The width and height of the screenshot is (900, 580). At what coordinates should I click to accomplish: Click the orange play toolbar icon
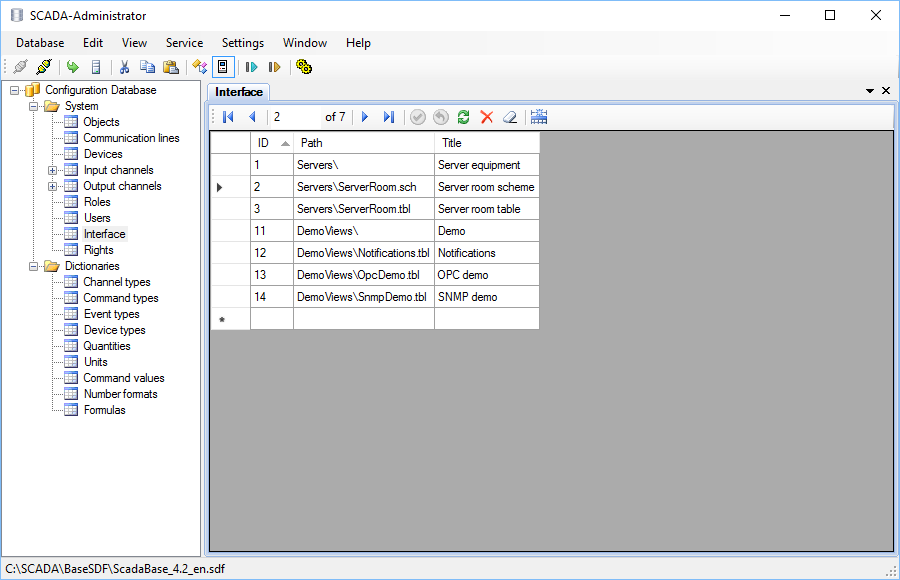pyautogui.click(x=274, y=67)
